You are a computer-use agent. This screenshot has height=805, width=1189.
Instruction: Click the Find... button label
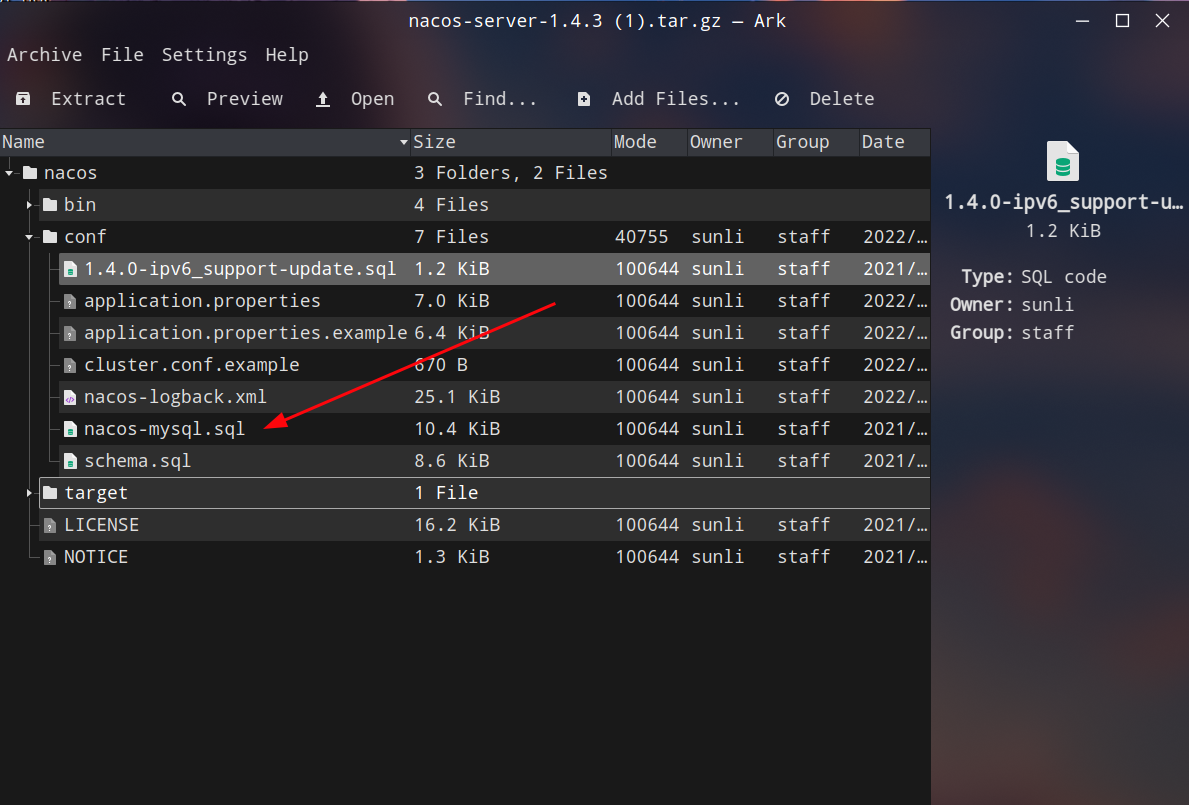tap(500, 99)
